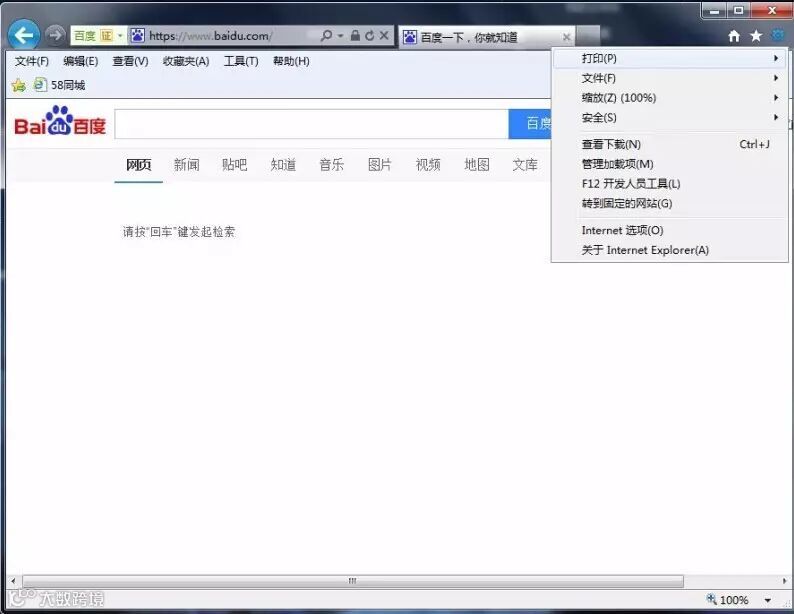Select 管理加载项(M) menu entry

669,164
